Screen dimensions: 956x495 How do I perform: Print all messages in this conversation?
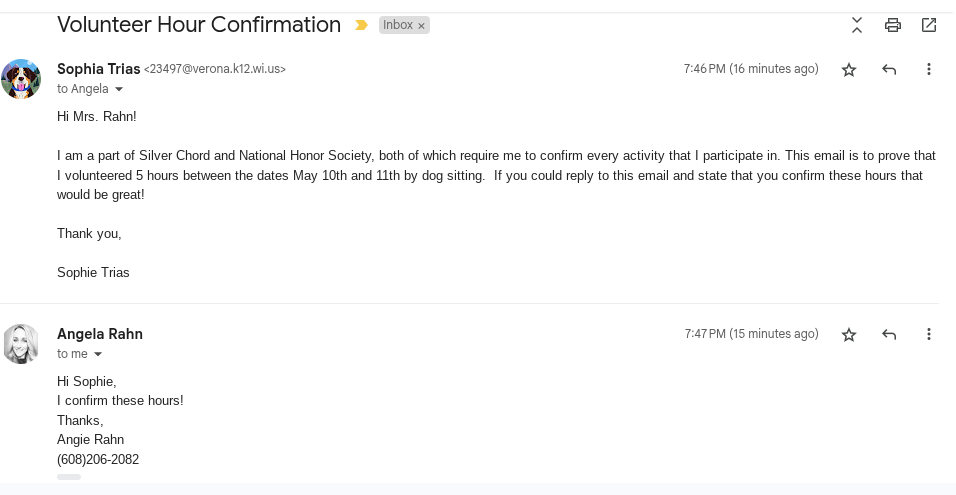(x=893, y=25)
